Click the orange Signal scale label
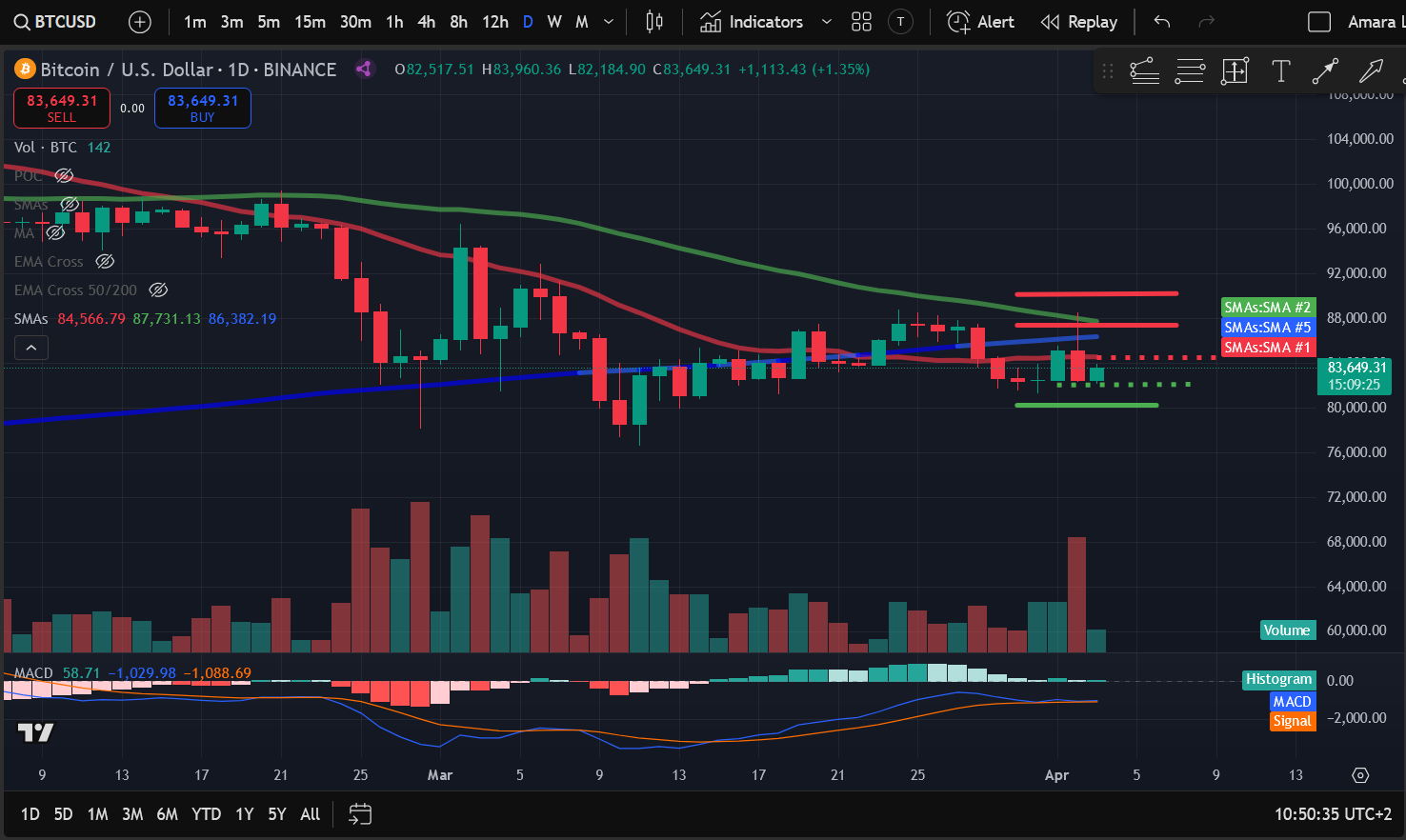1406x840 pixels. click(1293, 721)
